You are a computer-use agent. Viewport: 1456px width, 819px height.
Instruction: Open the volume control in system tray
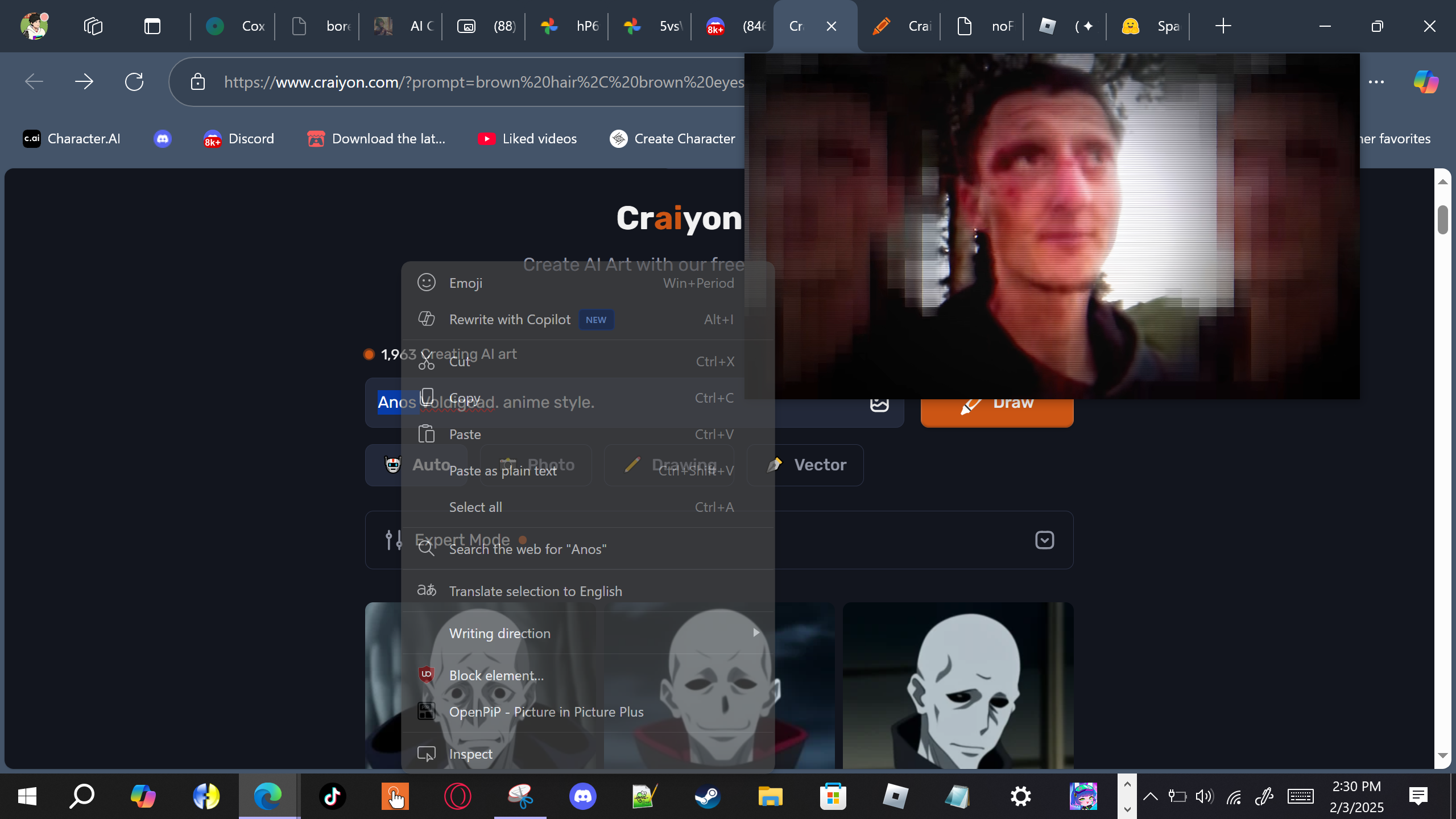tap(1205, 796)
